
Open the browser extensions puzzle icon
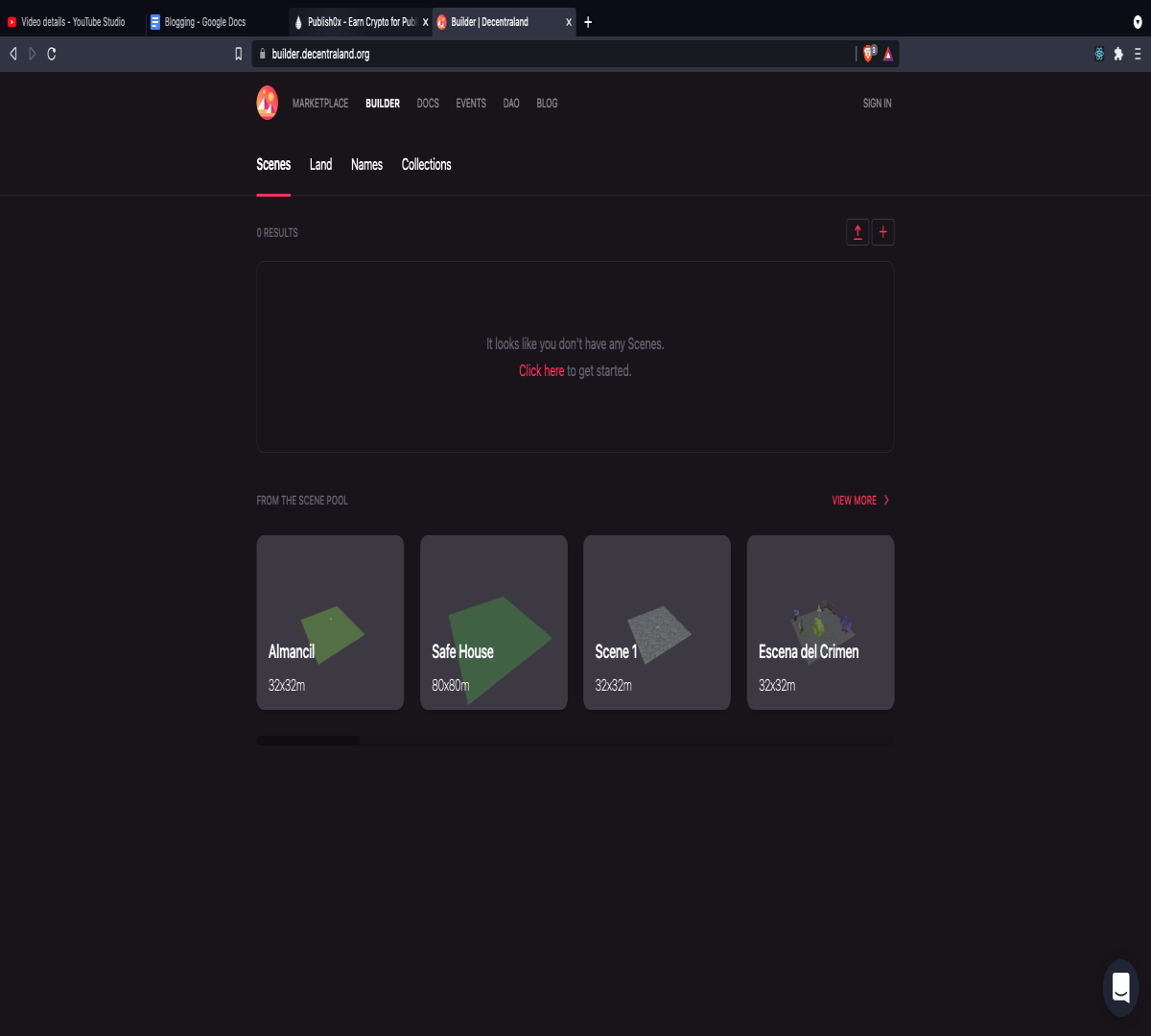tap(1118, 54)
